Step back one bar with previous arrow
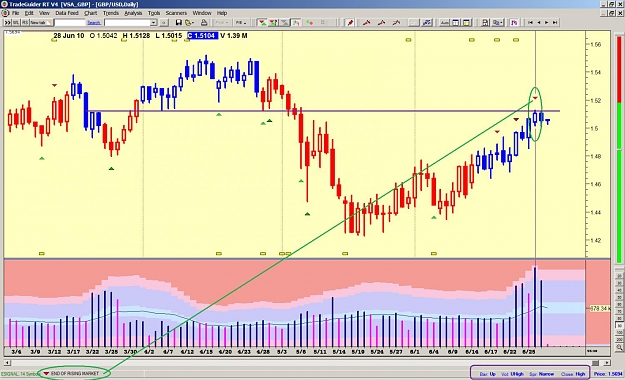Image resolution: width=625 pixels, height=380 pixels. (539, 23)
